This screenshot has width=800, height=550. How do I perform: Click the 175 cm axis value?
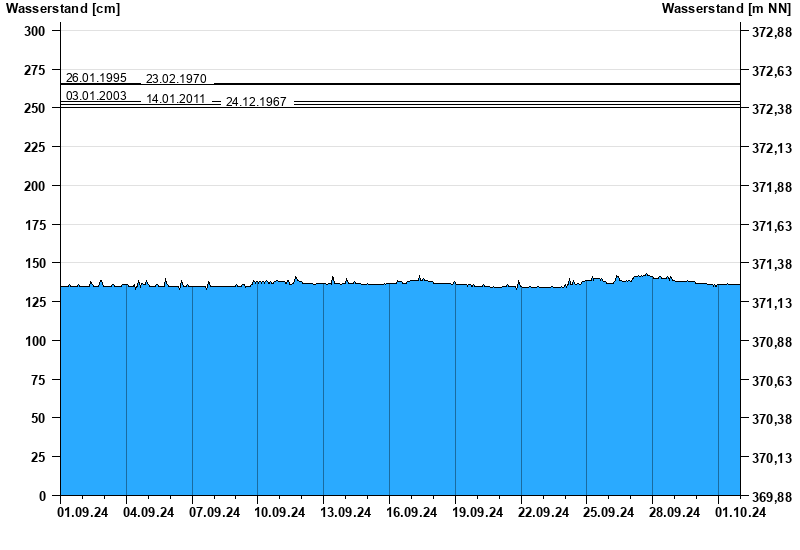(35, 225)
